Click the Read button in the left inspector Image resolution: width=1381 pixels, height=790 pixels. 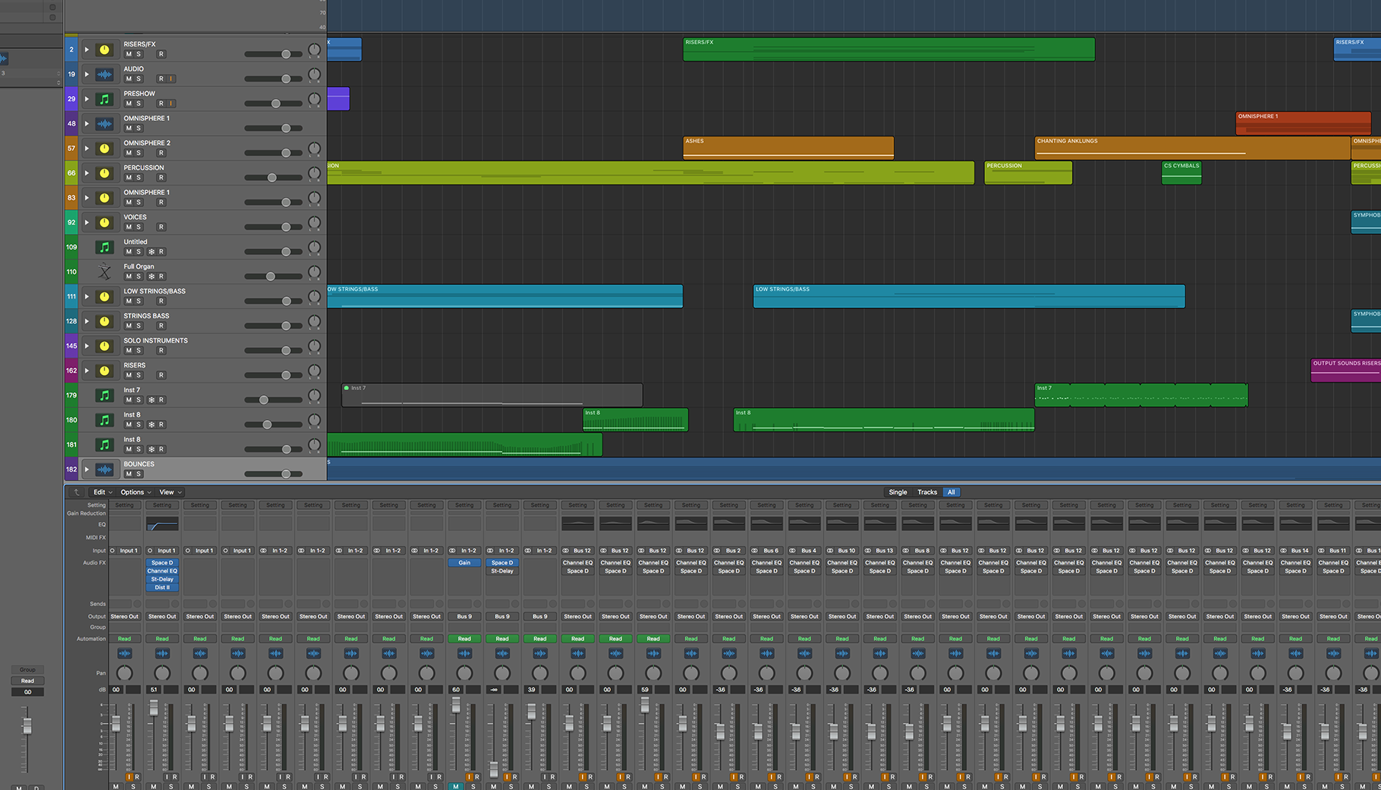click(x=28, y=681)
